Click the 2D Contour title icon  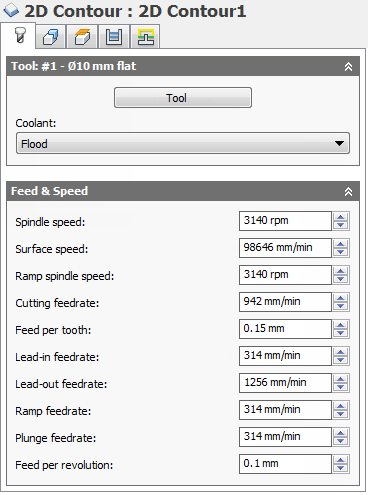tap(11, 11)
